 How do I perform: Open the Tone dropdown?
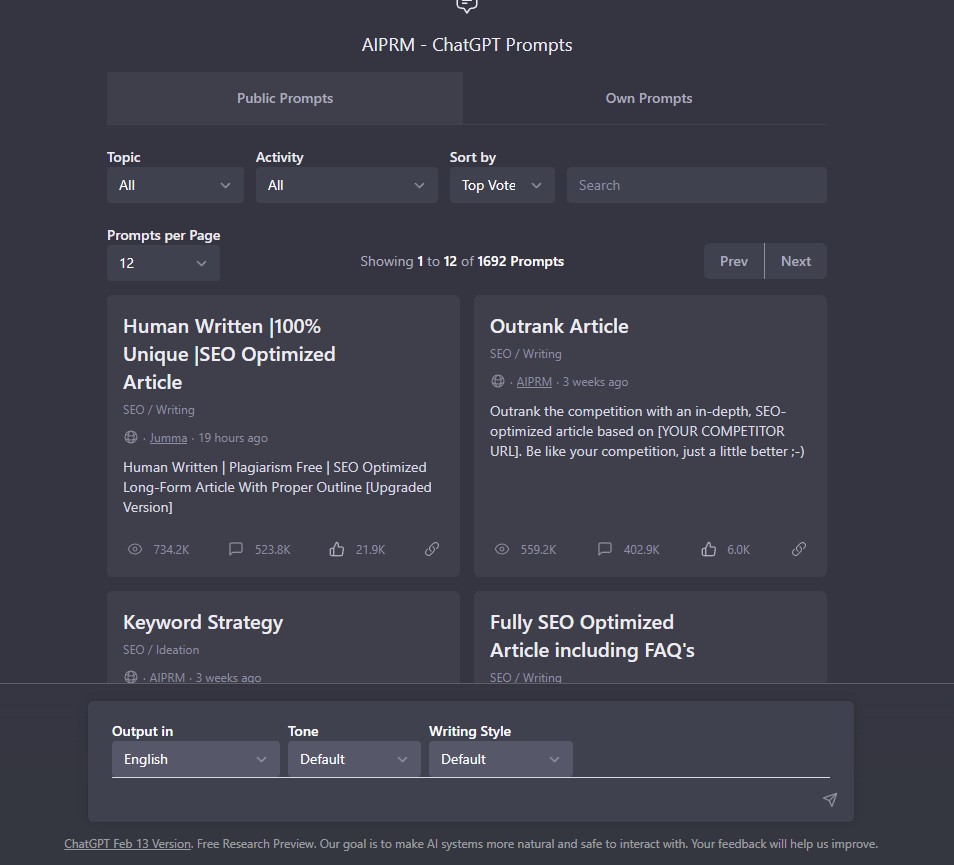[x=354, y=759]
